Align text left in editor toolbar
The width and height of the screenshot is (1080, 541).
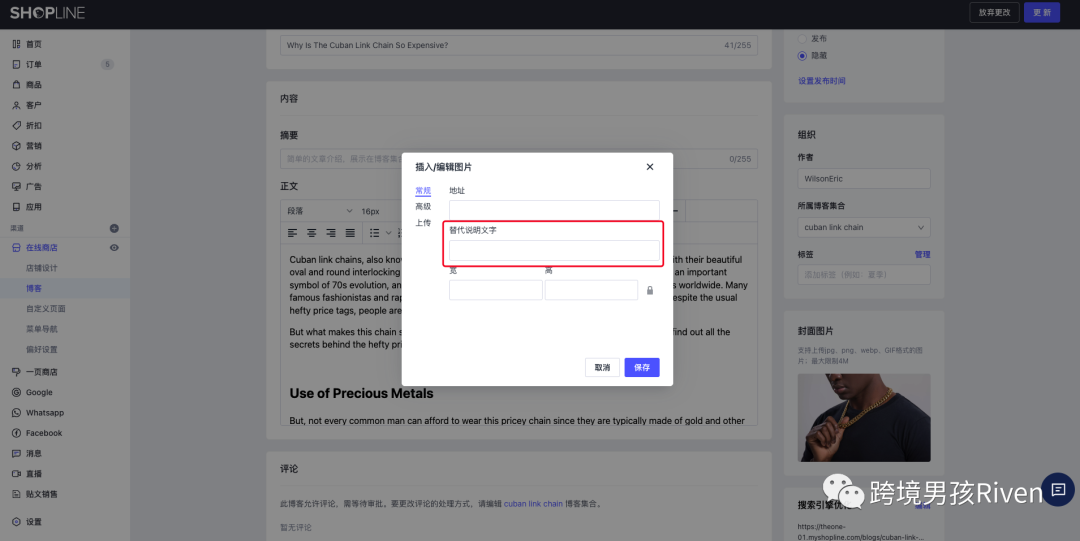point(293,233)
